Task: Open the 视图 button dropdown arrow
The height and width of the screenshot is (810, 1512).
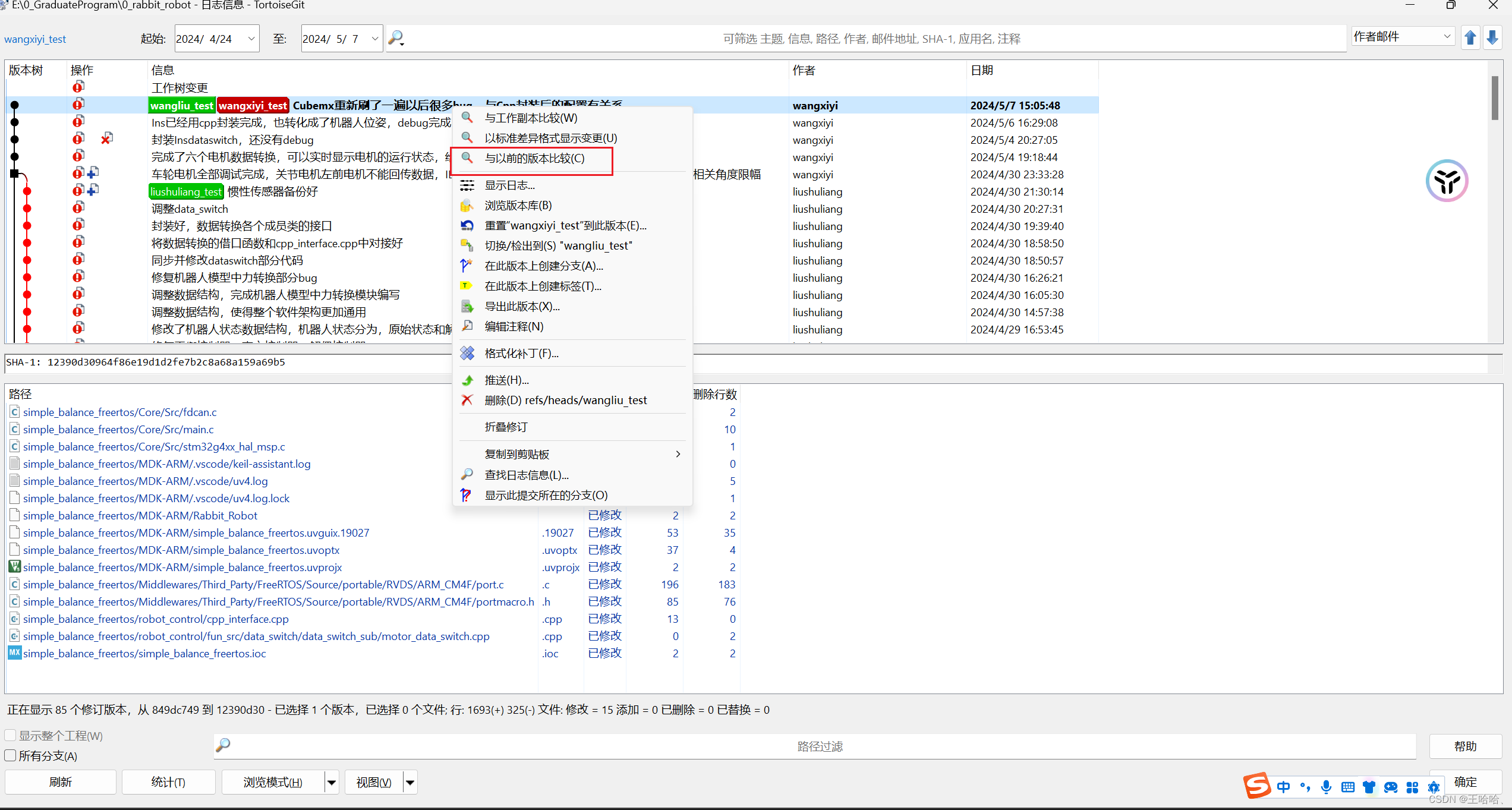Action: (x=410, y=782)
